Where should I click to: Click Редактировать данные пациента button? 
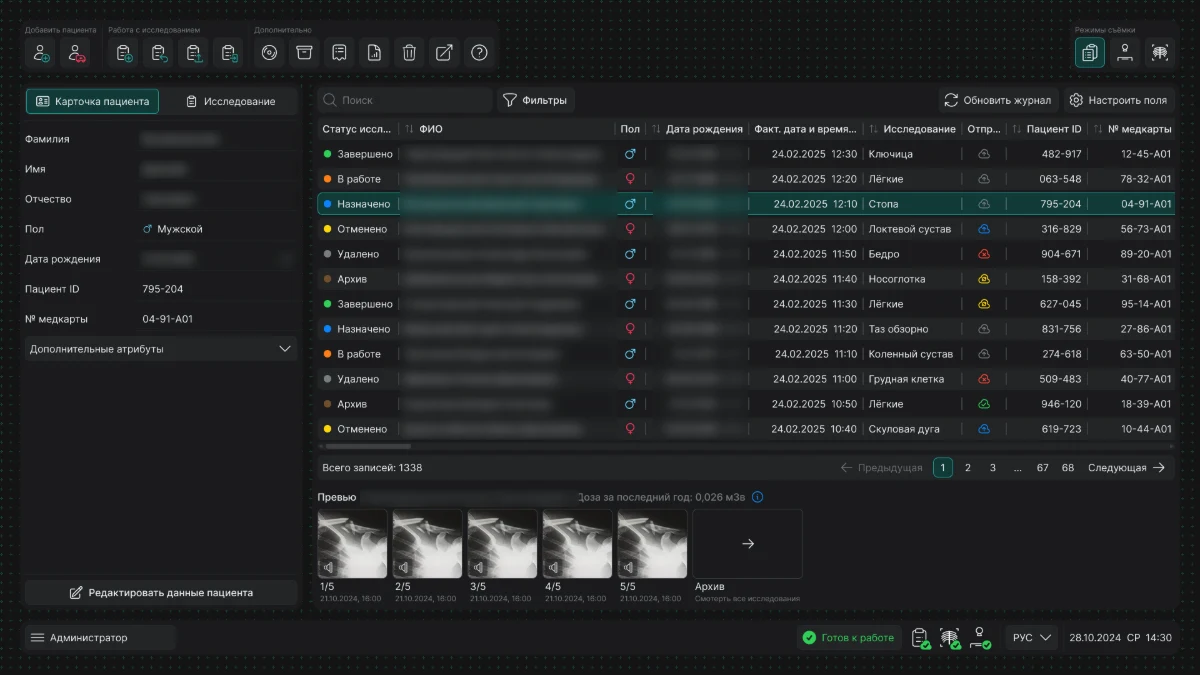click(x=160, y=592)
